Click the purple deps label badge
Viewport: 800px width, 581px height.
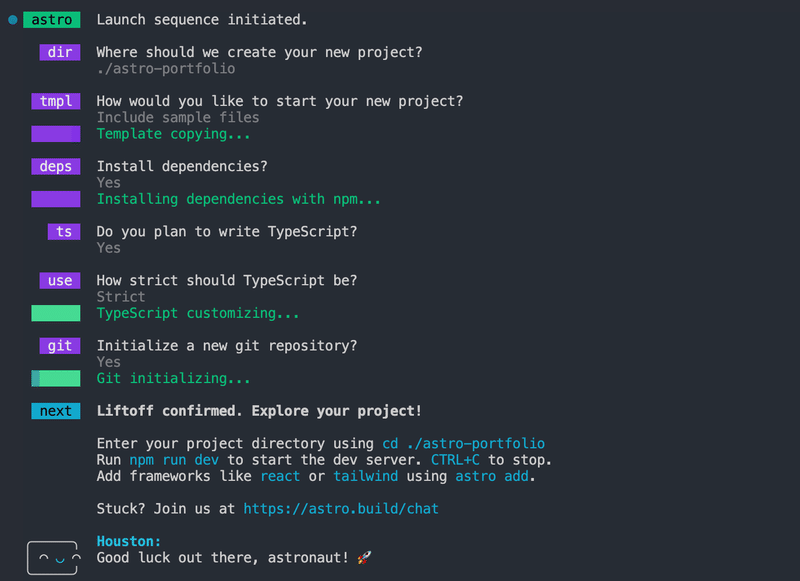[x=56, y=166]
